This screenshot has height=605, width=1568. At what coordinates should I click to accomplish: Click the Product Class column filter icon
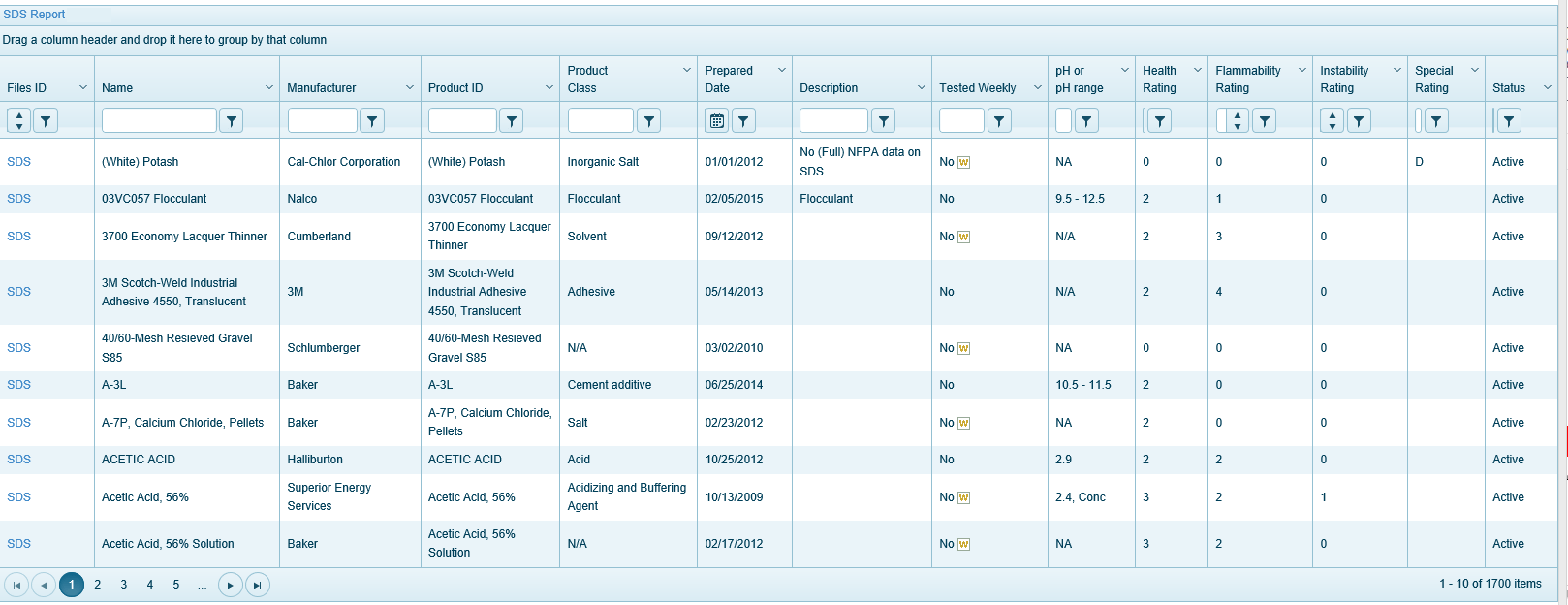coord(649,120)
